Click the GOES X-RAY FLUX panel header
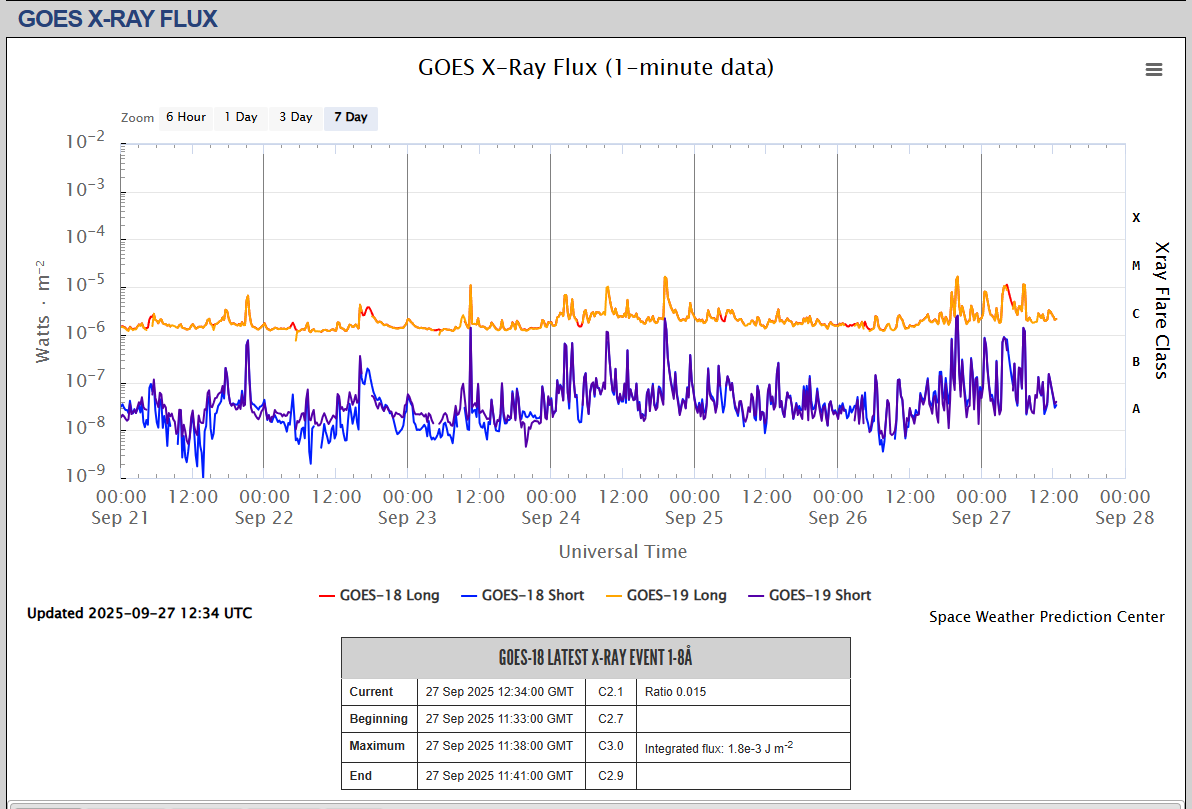This screenshot has height=809, width=1192. click(x=118, y=18)
